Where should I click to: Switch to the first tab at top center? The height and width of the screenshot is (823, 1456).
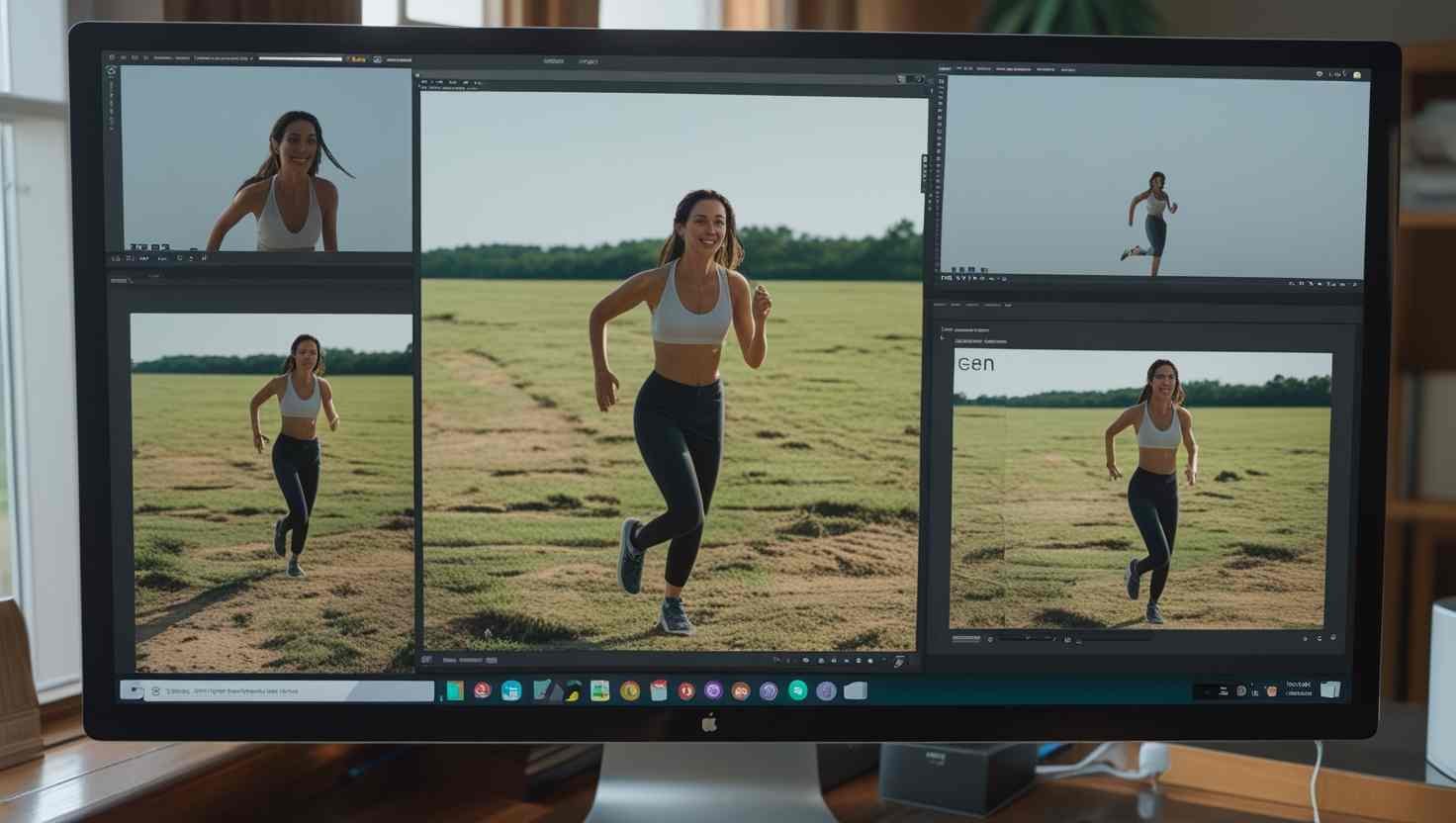tap(554, 61)
